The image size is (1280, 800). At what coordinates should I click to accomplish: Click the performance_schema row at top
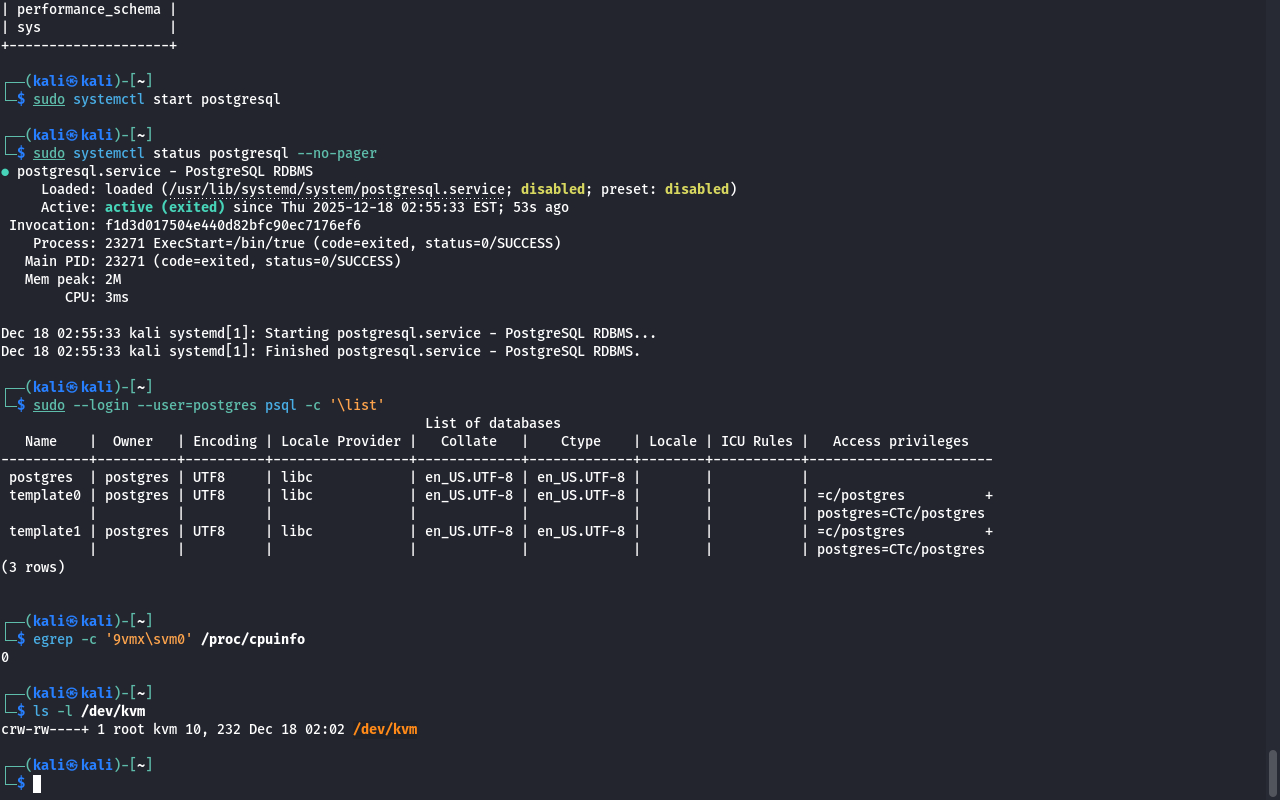[x=89, y=9]
